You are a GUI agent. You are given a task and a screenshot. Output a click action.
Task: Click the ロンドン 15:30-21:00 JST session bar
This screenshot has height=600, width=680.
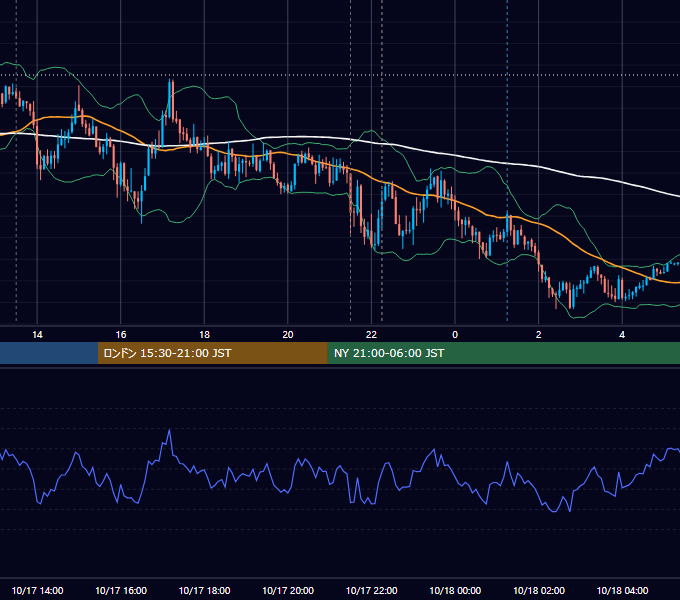[212, 353]
